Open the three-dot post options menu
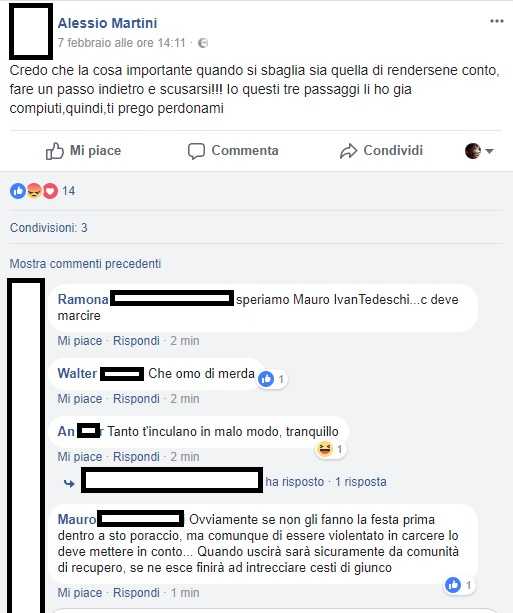This screenshot has height=613, width=513. coord(497,21)
